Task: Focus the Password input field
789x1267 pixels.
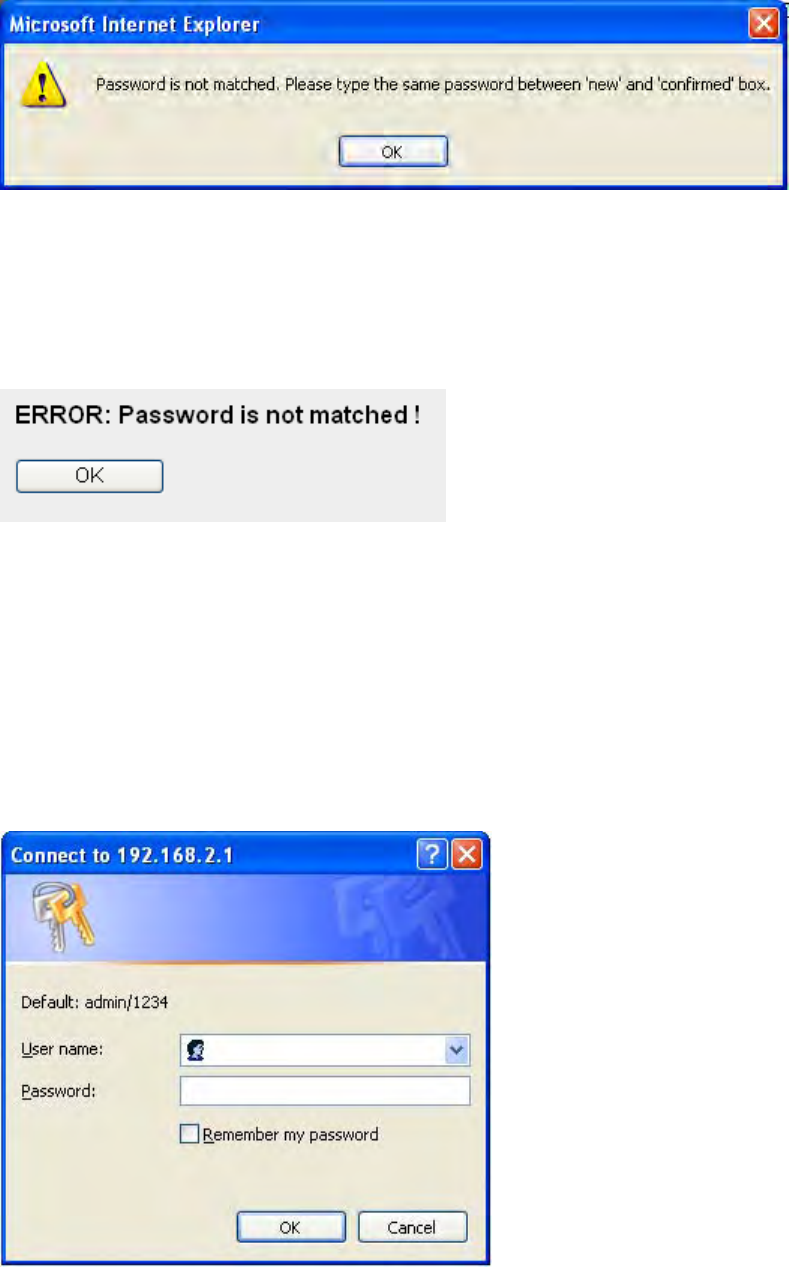Action: (325, 1091)
